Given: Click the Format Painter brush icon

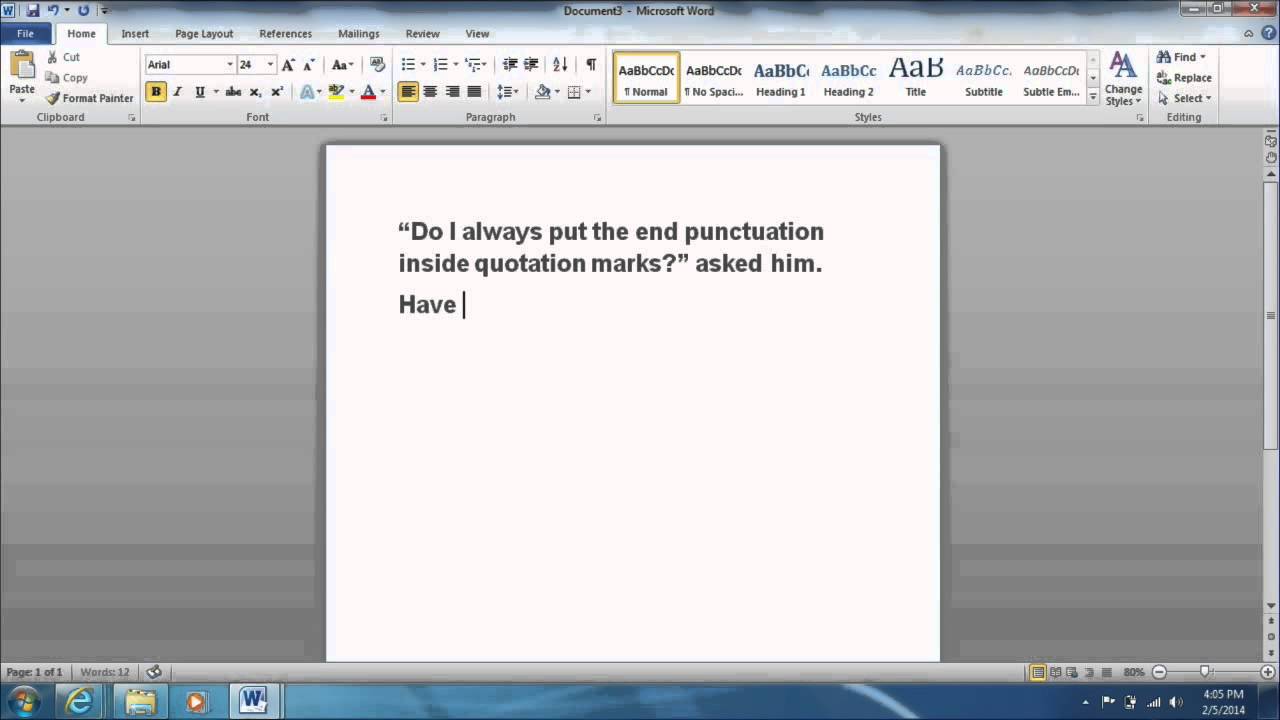Looking at the screenshot, I should pyautogui.click(x=53, y=98).
